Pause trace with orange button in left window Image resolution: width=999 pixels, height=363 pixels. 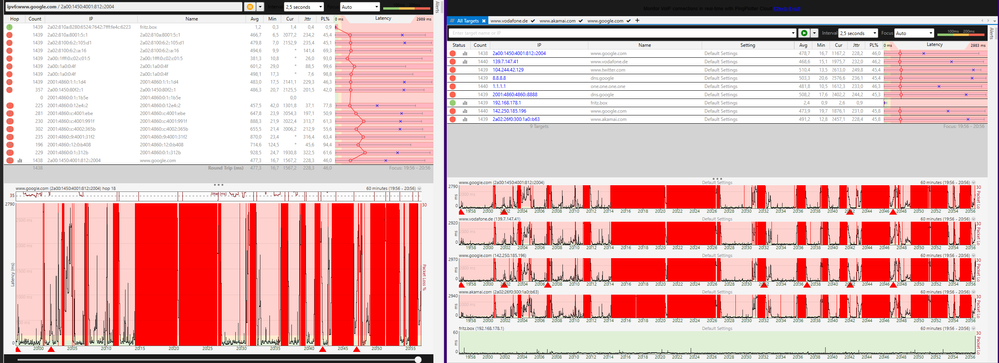250,6
